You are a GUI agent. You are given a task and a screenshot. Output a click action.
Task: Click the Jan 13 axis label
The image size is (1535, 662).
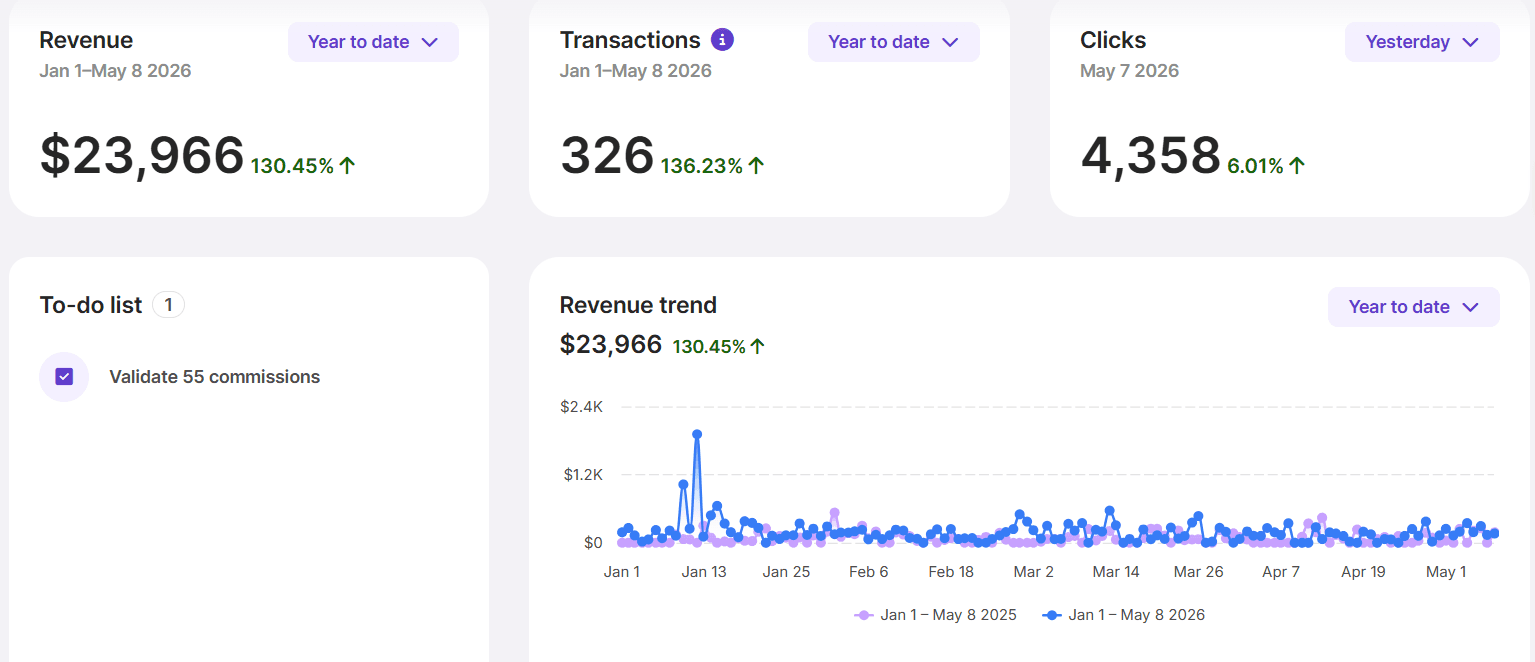click(704, 572)
